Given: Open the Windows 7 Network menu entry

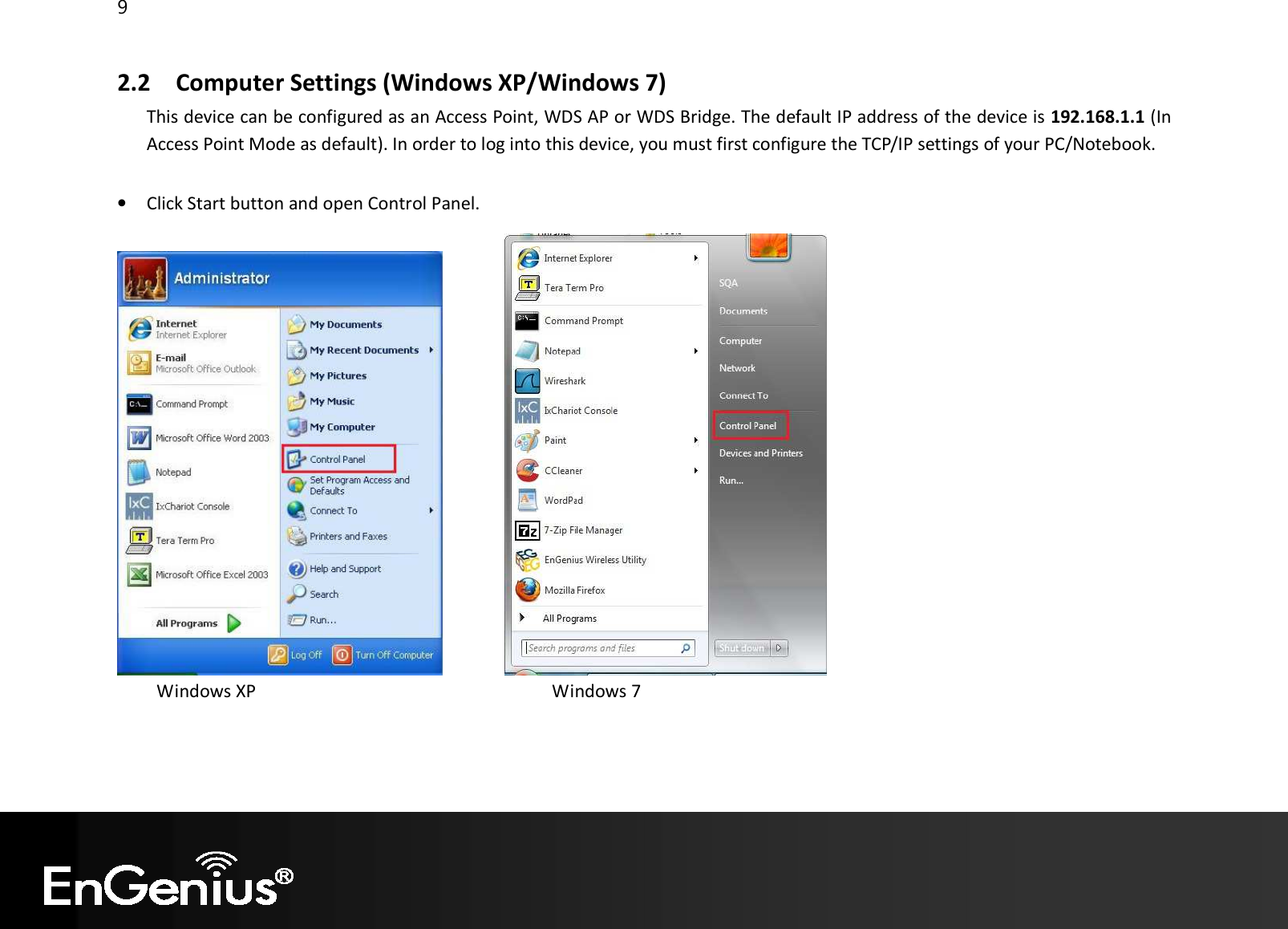Looking at the screenshot, I should [737, 368].
